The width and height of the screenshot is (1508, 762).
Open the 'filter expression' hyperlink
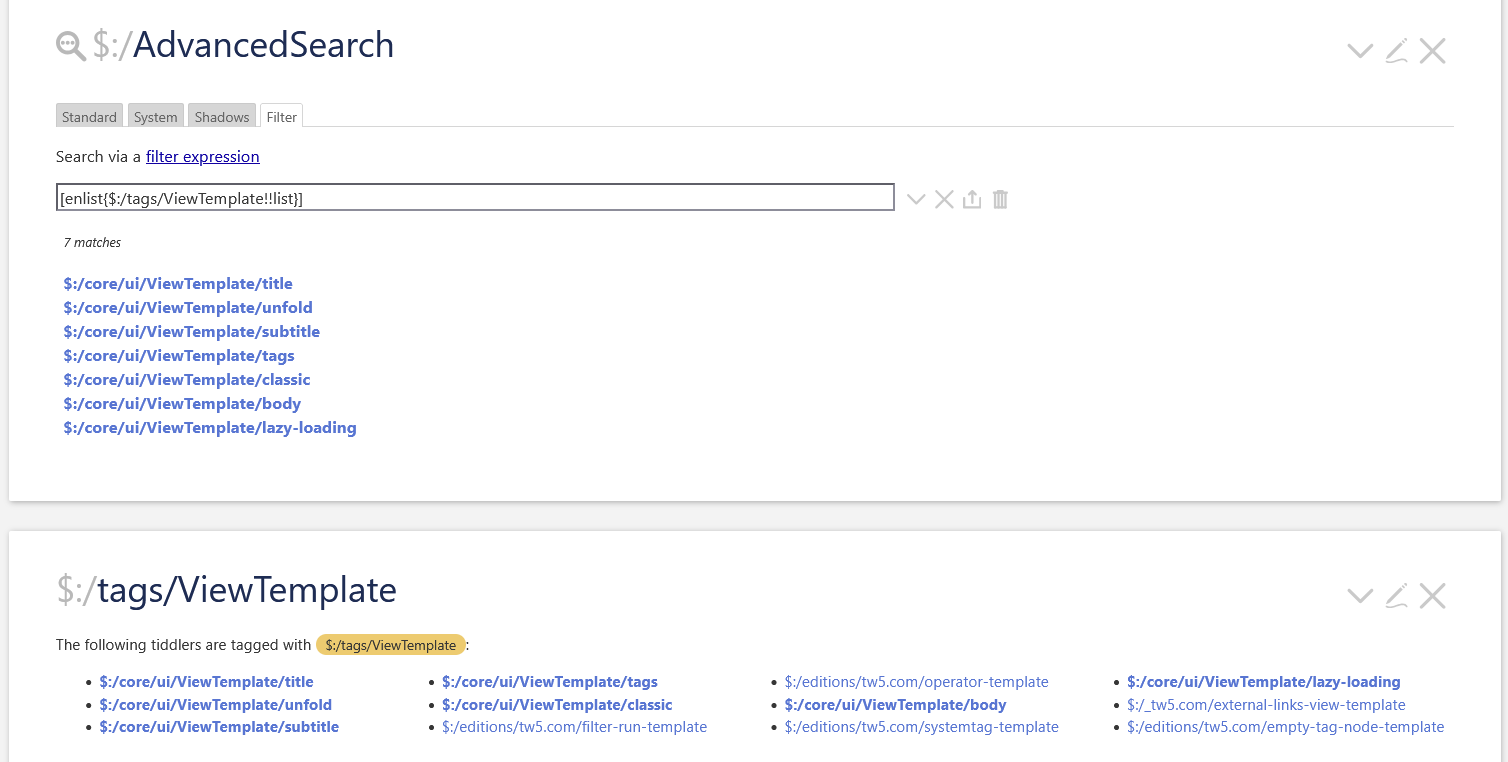202,157
